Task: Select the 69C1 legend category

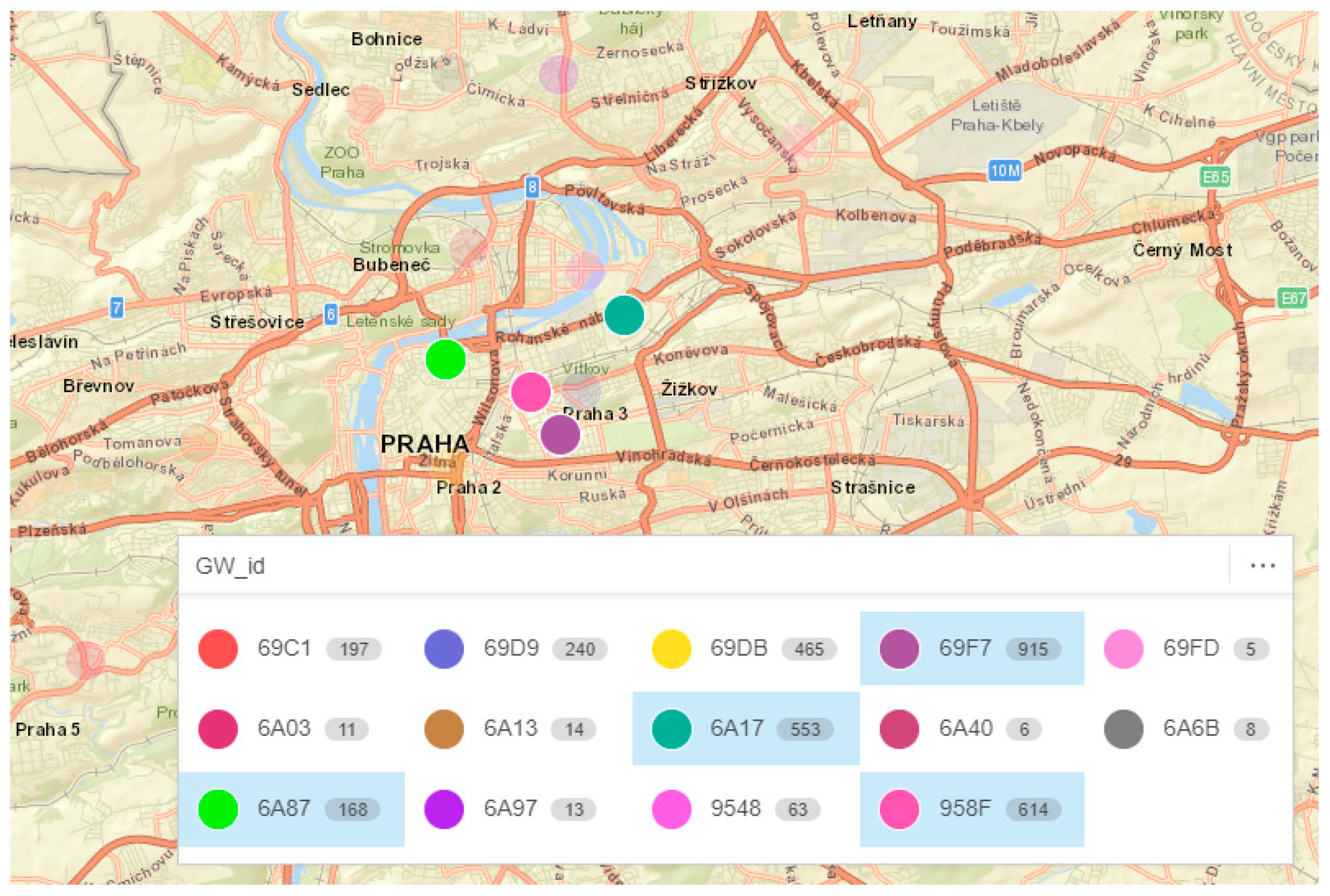Action: point(284,649)
